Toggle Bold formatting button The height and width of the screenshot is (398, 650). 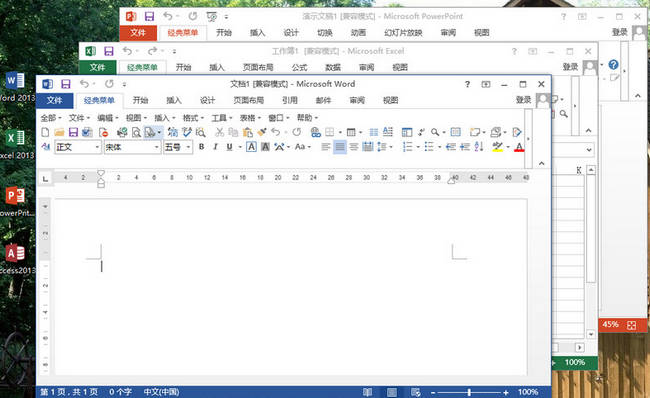click(x=201, y=147)
